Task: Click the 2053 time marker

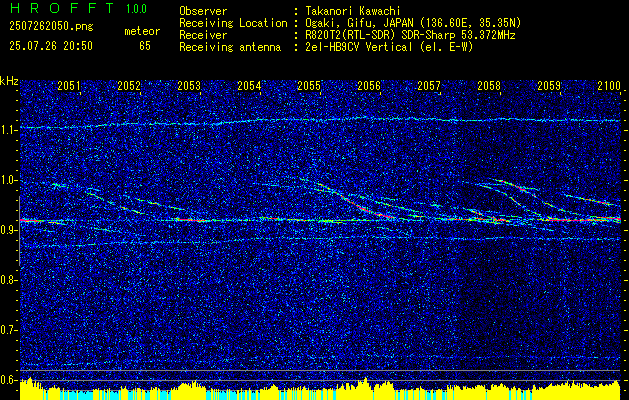Action: [x=189, y=85]
